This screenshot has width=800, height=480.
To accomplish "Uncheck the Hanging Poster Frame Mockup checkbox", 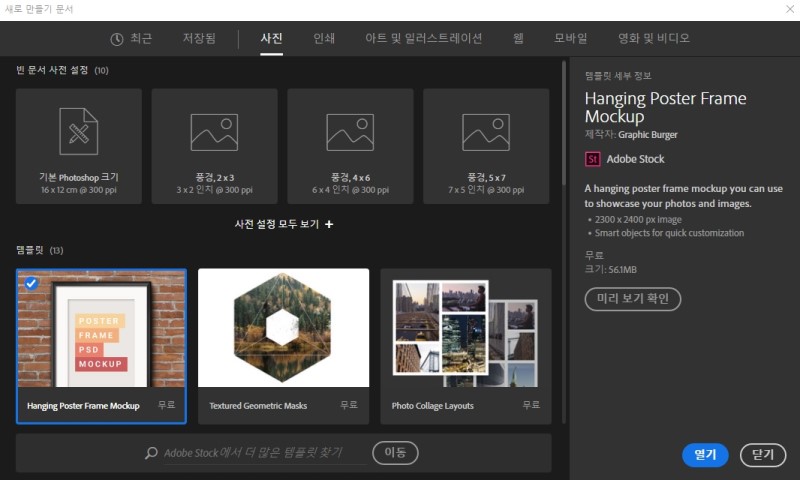I will pyautogui.click(x=31, y=283).
